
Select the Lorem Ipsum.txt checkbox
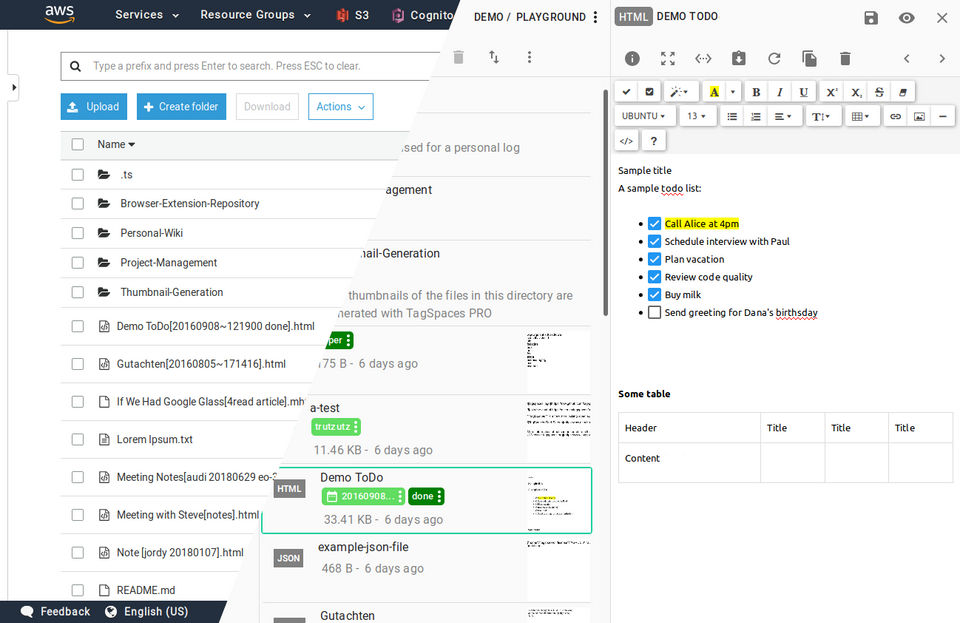78,439
